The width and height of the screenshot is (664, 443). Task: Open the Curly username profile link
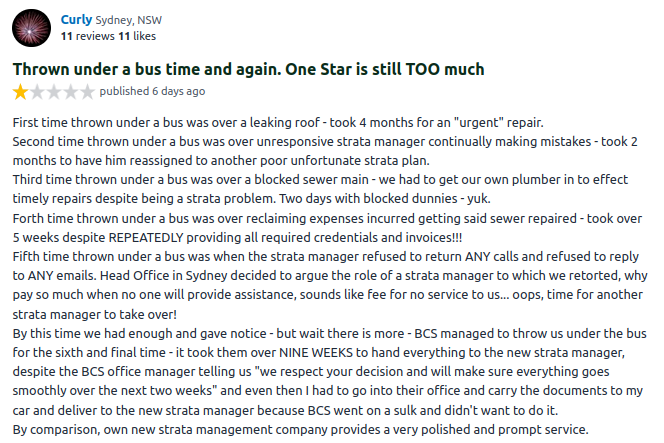(x=76, y=19)
